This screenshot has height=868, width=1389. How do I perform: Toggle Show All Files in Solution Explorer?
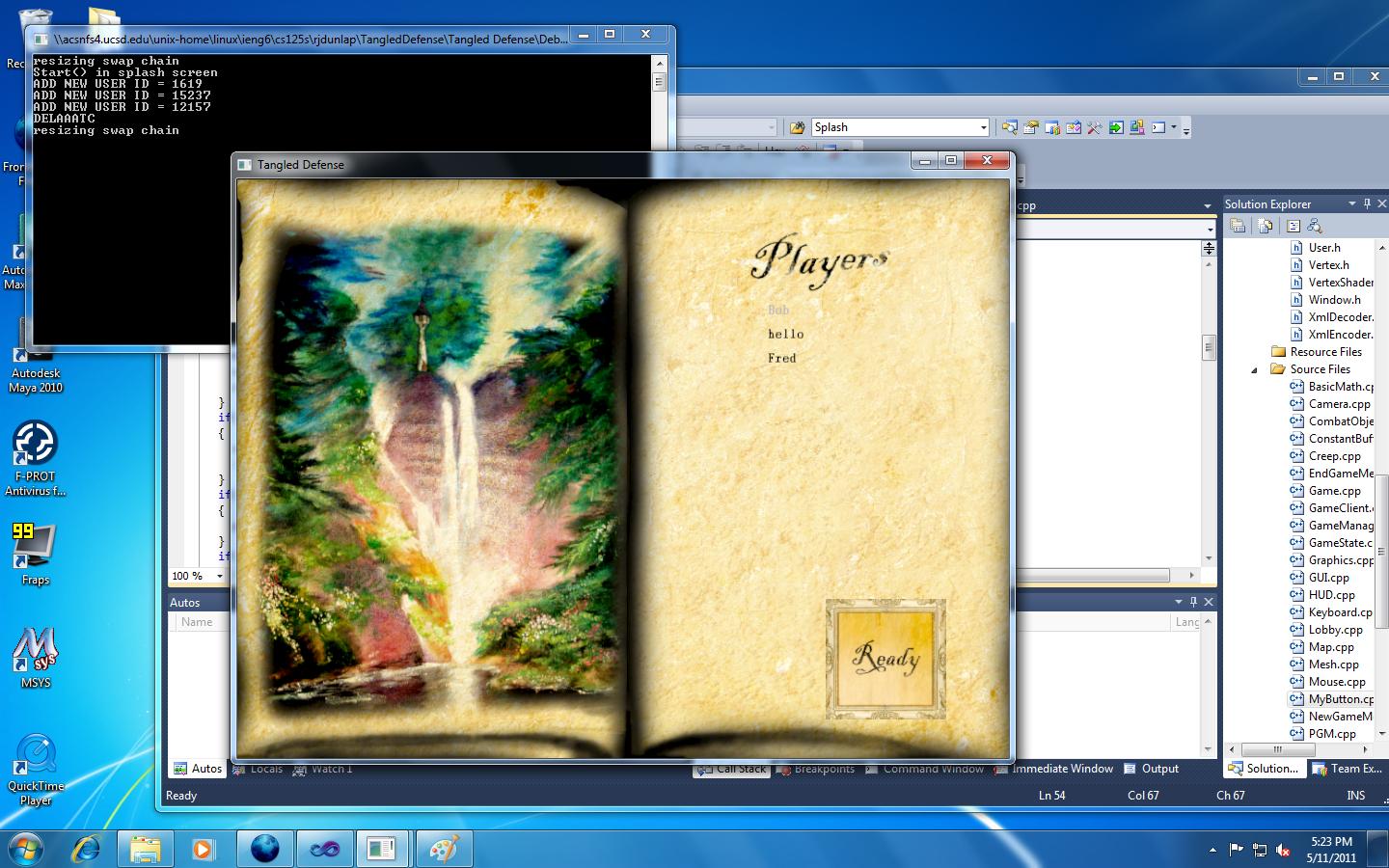tap(1265, 226)
